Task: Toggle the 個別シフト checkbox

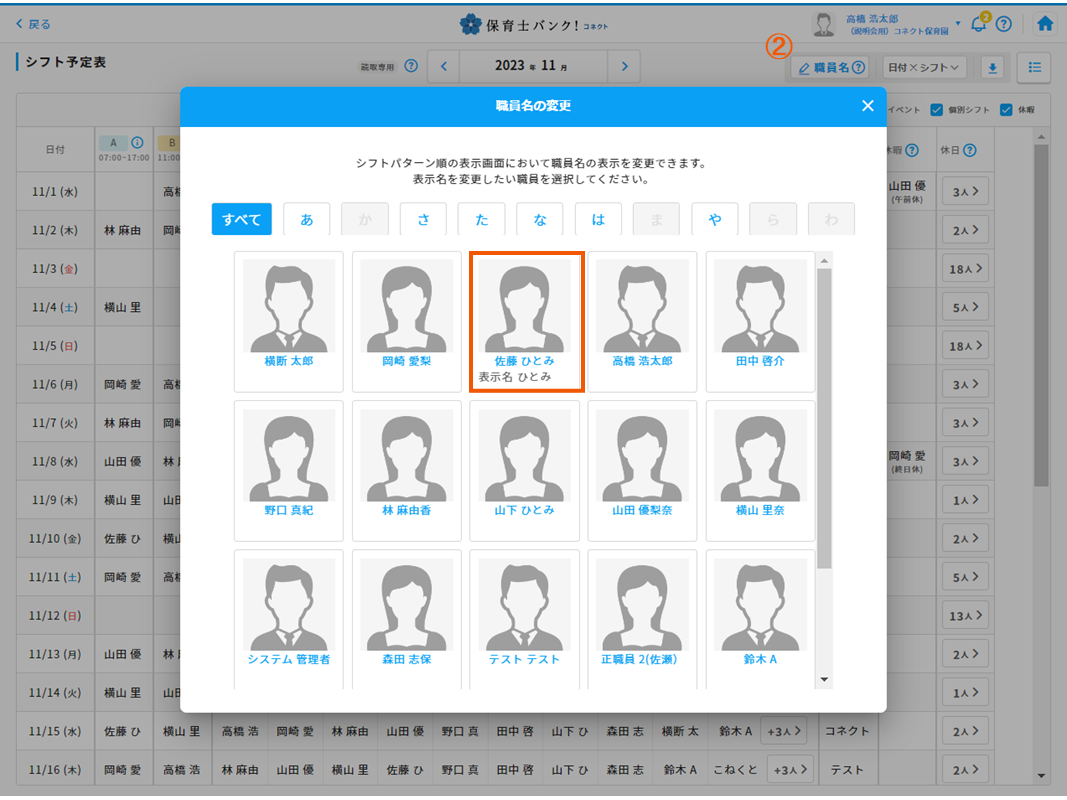Action: click(937, 110)
